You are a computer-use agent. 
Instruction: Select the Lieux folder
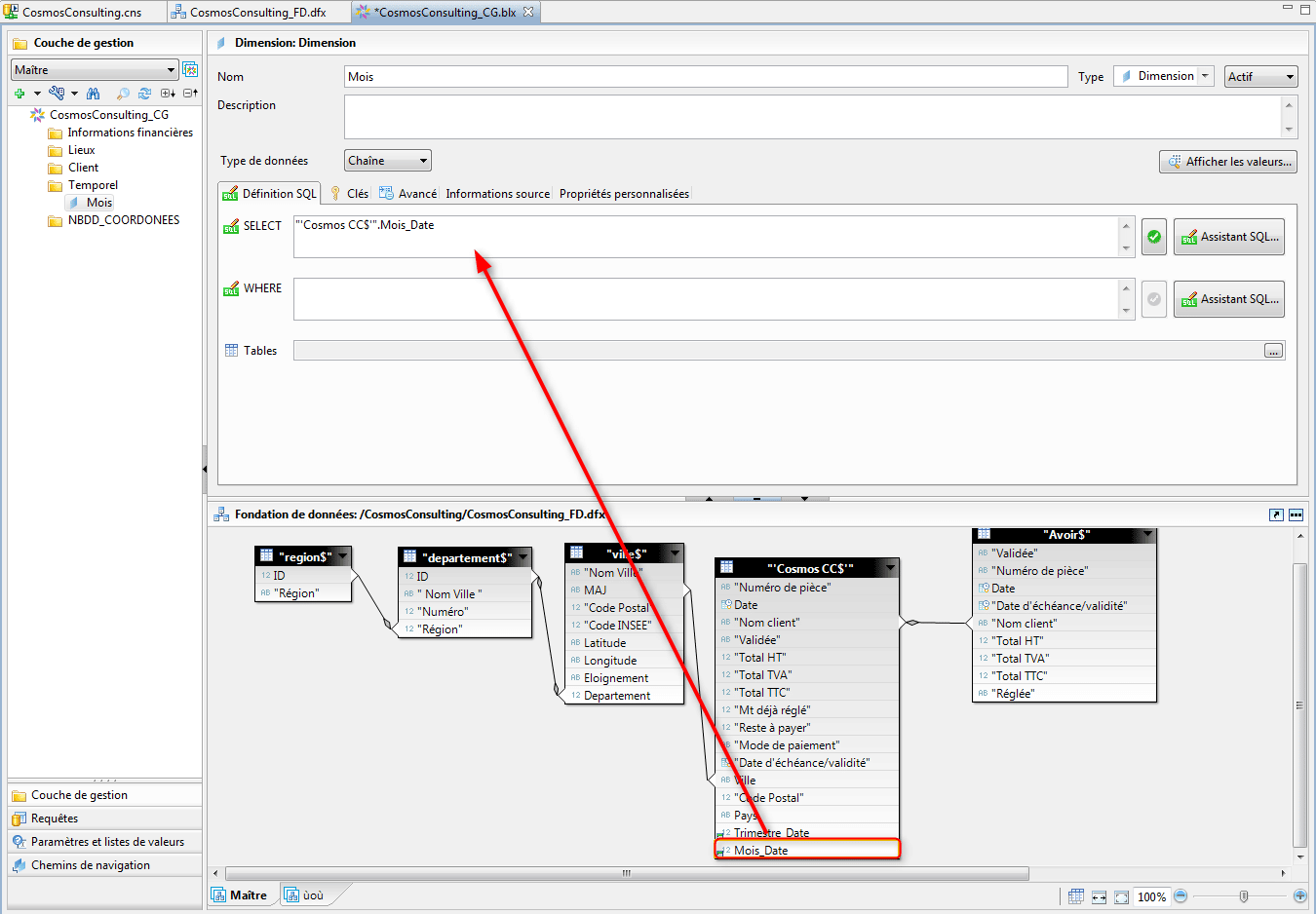[x=72, y=150]
